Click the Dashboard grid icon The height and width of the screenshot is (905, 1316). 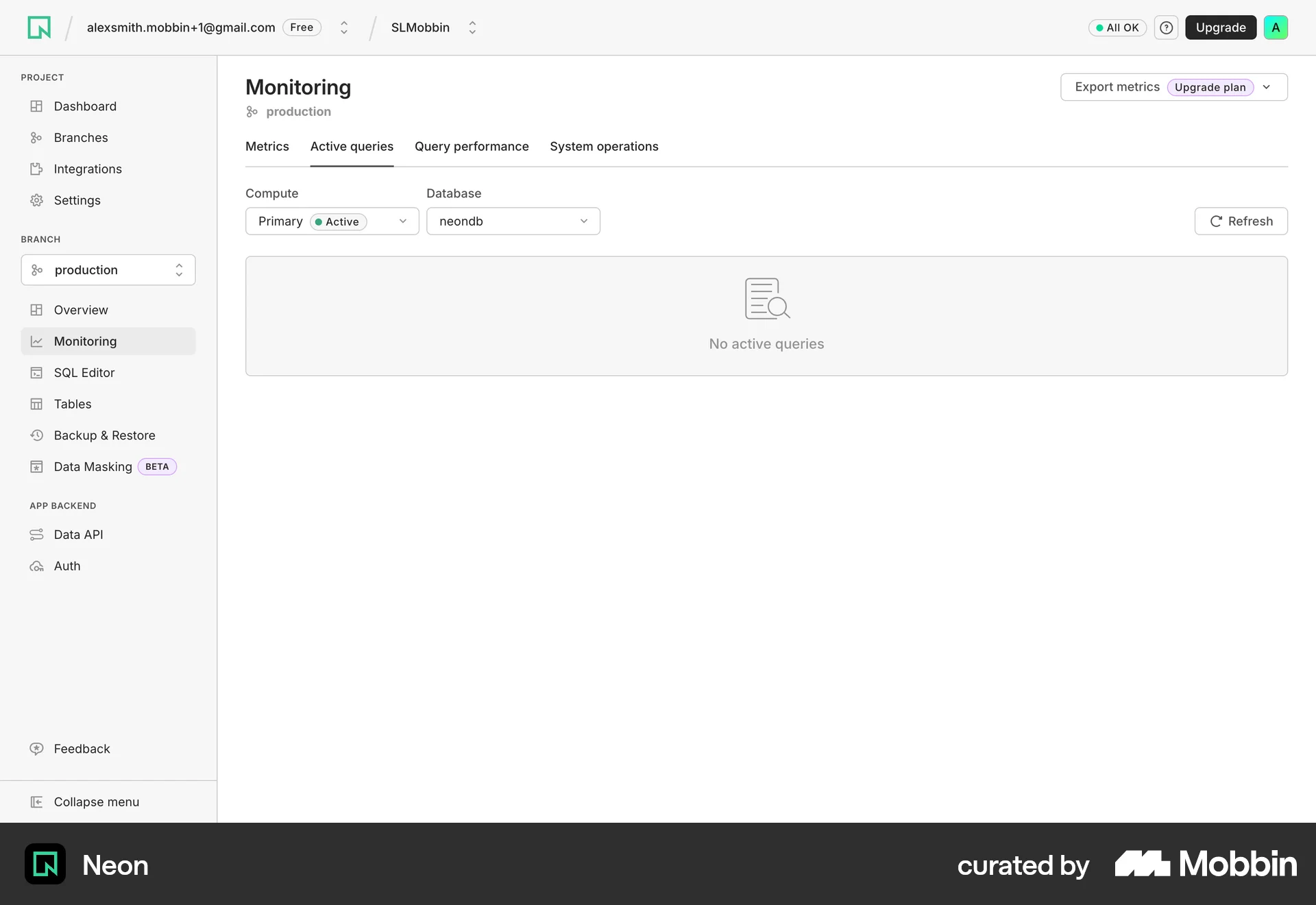click(x=36, y=106)
